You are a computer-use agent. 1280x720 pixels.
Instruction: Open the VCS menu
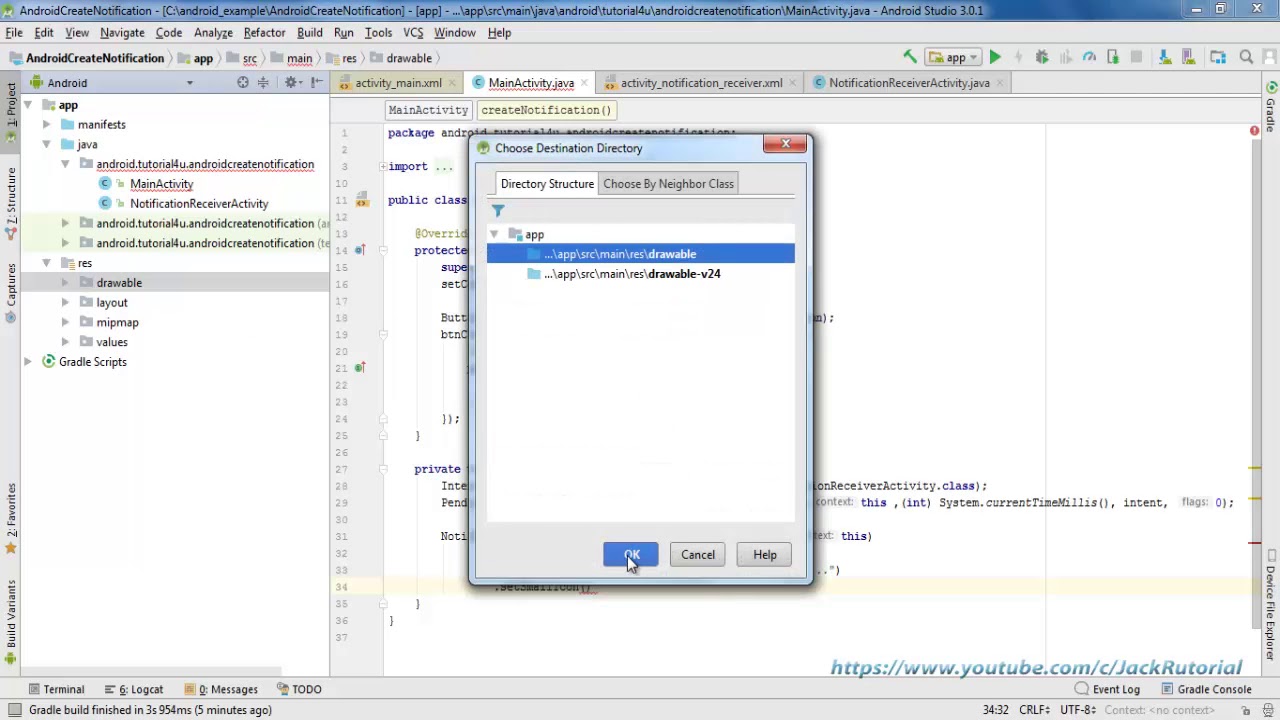[413, 33]
